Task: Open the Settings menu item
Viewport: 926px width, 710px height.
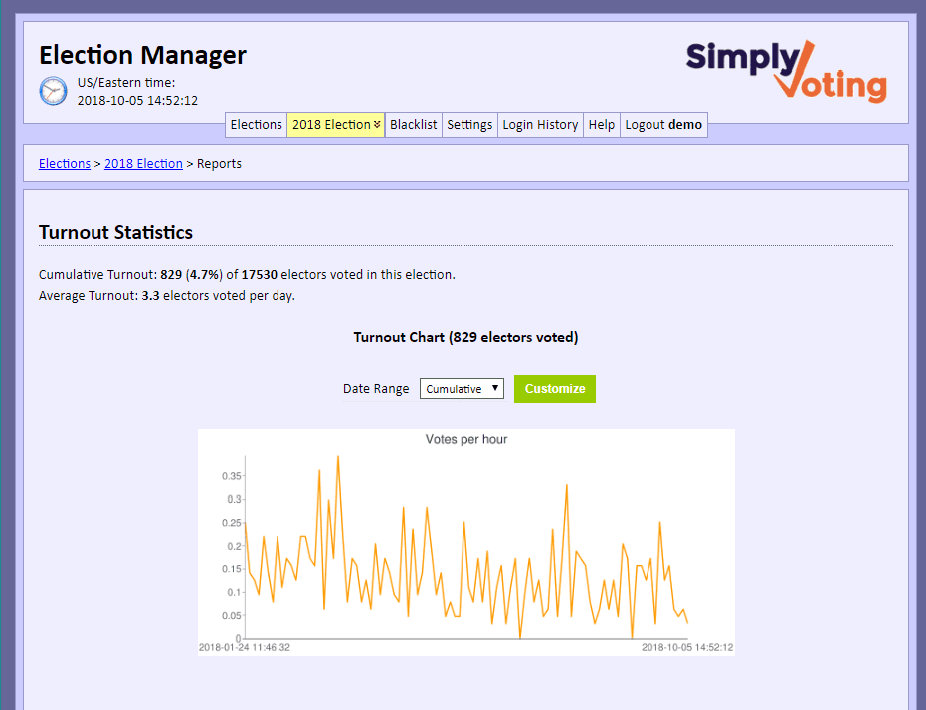Action: 469,125
